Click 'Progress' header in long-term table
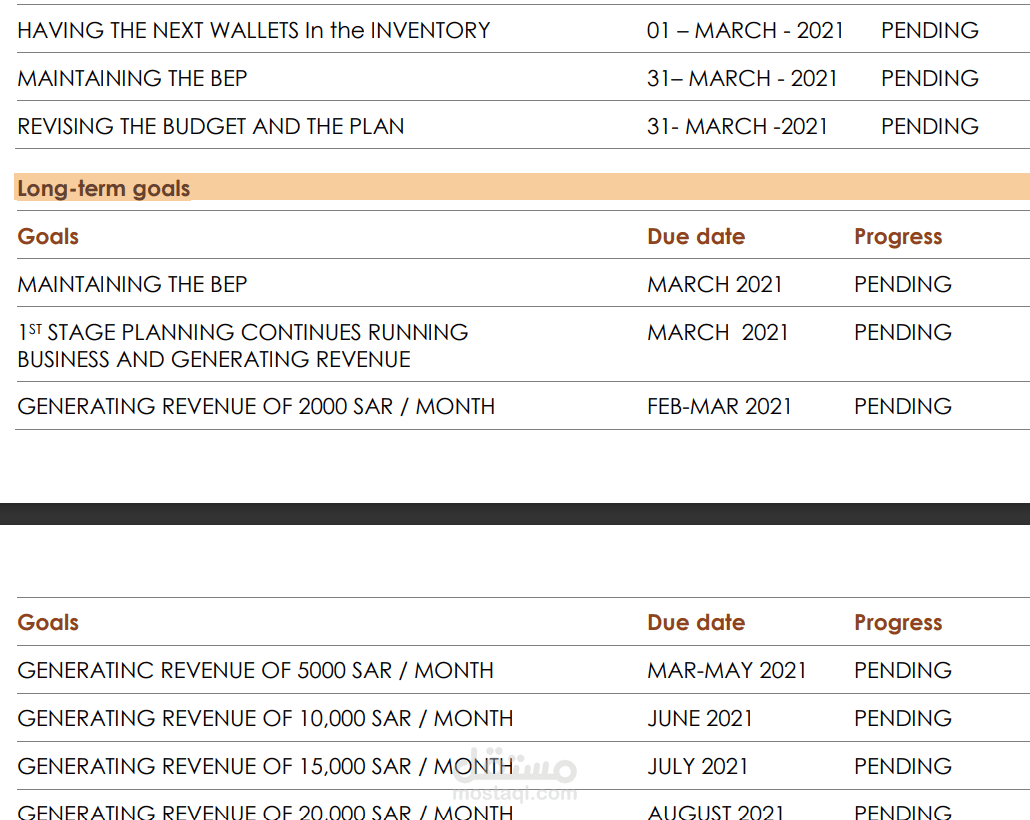The height and width of the screenshot is (820, 1030). (898, 237)
